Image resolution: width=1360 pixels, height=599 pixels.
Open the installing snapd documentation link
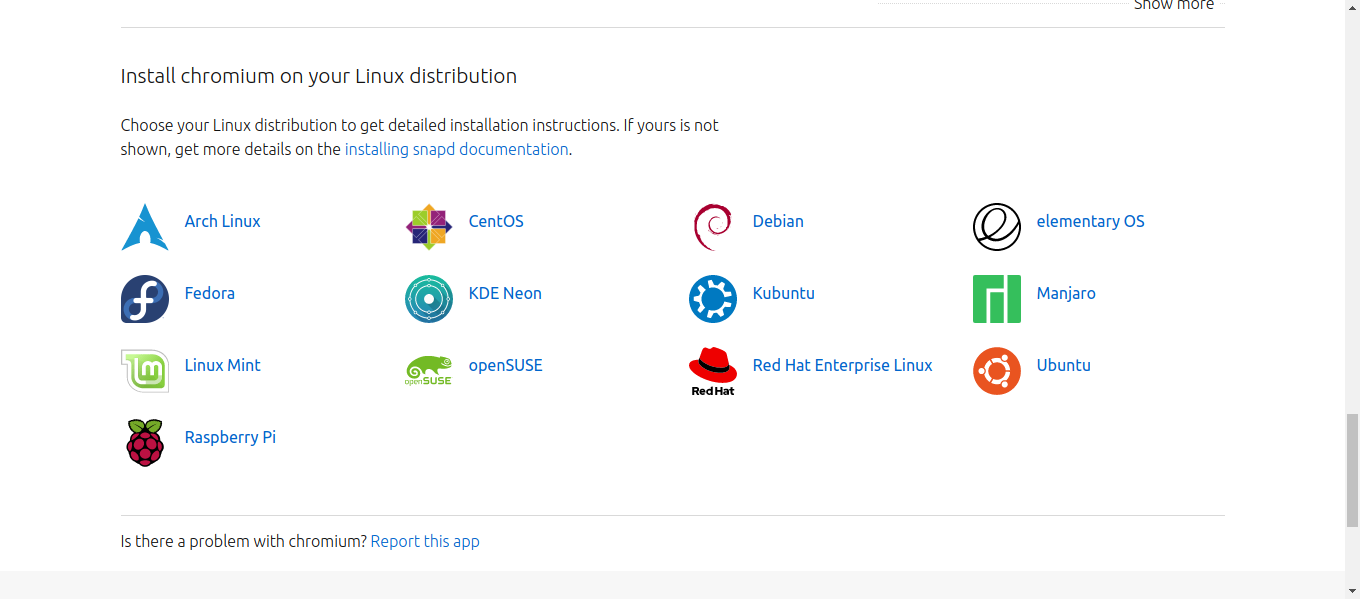coord(456,148)
